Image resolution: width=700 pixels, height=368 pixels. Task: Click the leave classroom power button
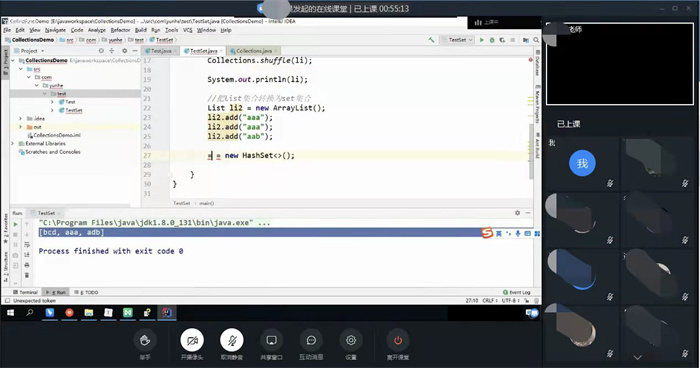click(x=398, y=341)
